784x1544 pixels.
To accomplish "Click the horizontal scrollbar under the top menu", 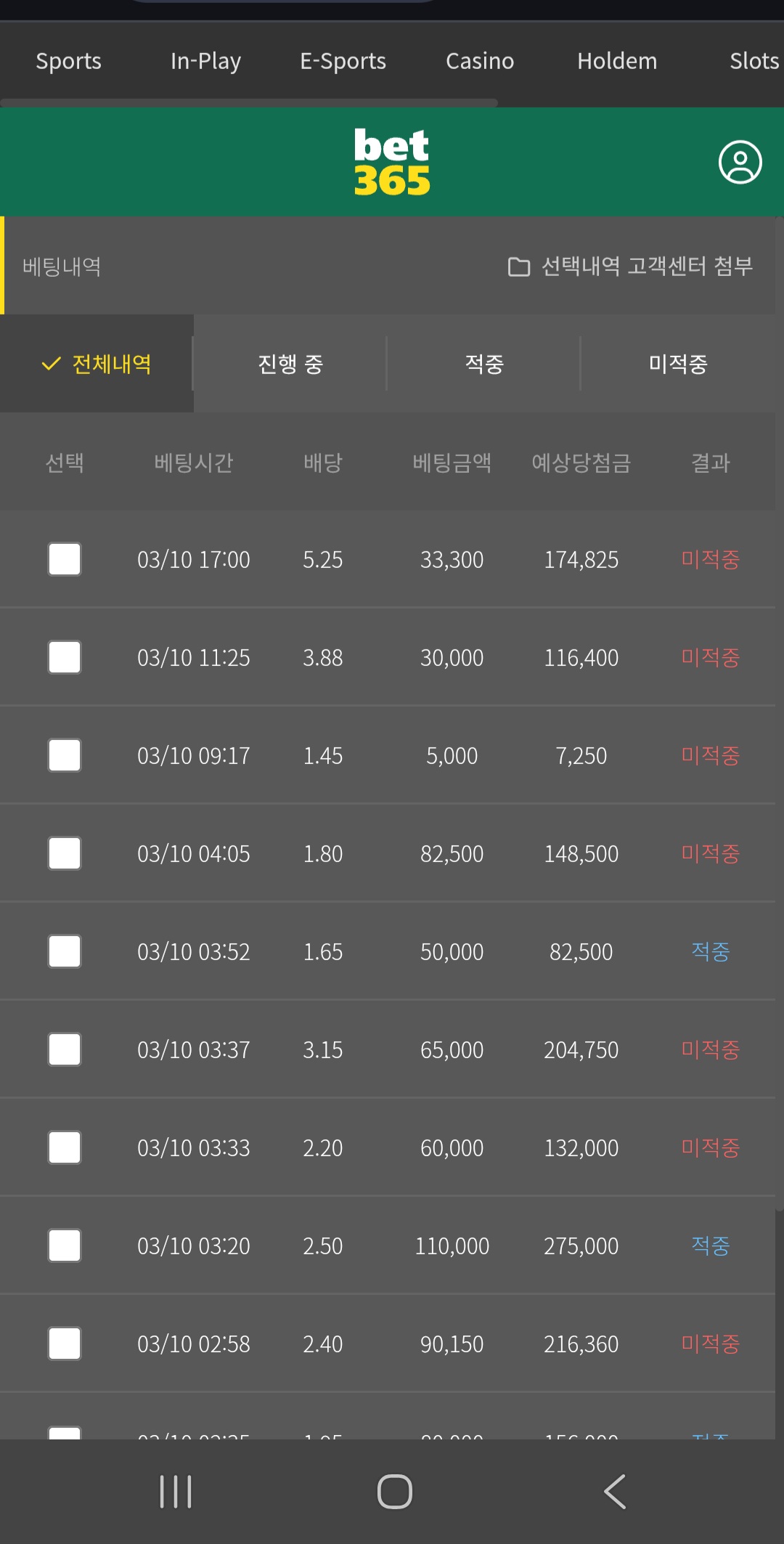I will coord(249,103).
